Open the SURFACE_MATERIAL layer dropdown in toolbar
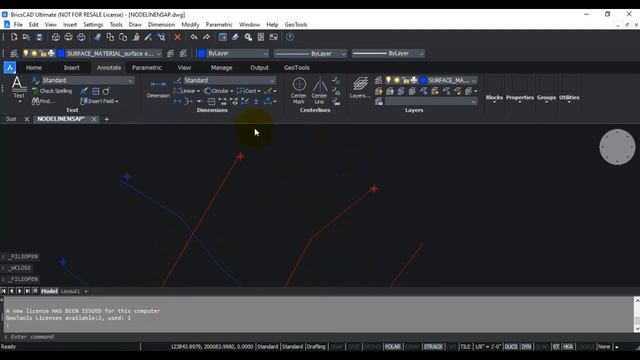The width and height of the screenshot is (640, 360). coord(159,53)
